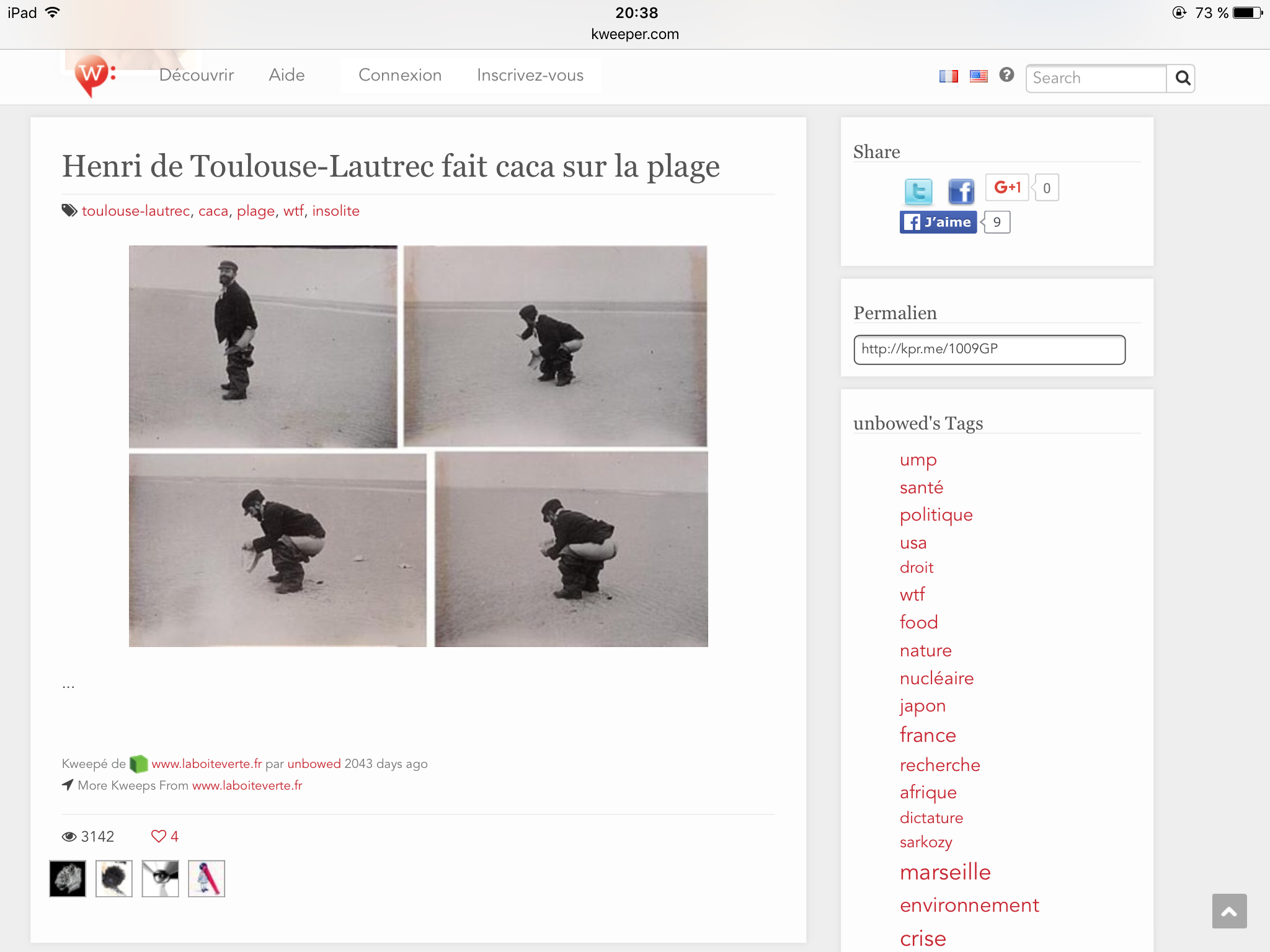The image size is (1270, 952).
Task: Open the crise tag
Action: [923, 938]
